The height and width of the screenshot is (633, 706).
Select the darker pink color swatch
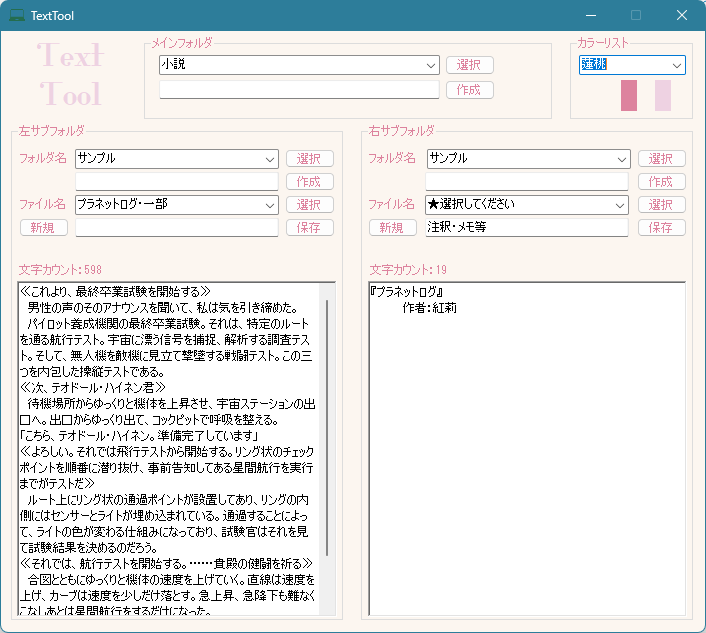(629, 96)
